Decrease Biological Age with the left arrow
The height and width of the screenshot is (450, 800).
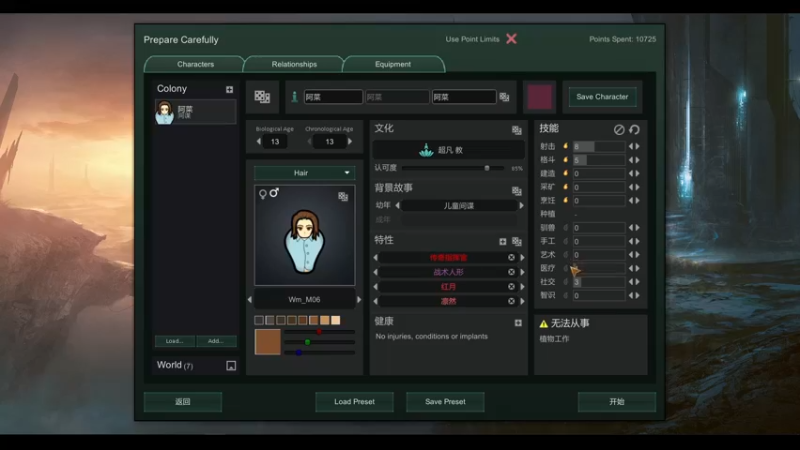[x=259, y=141]
